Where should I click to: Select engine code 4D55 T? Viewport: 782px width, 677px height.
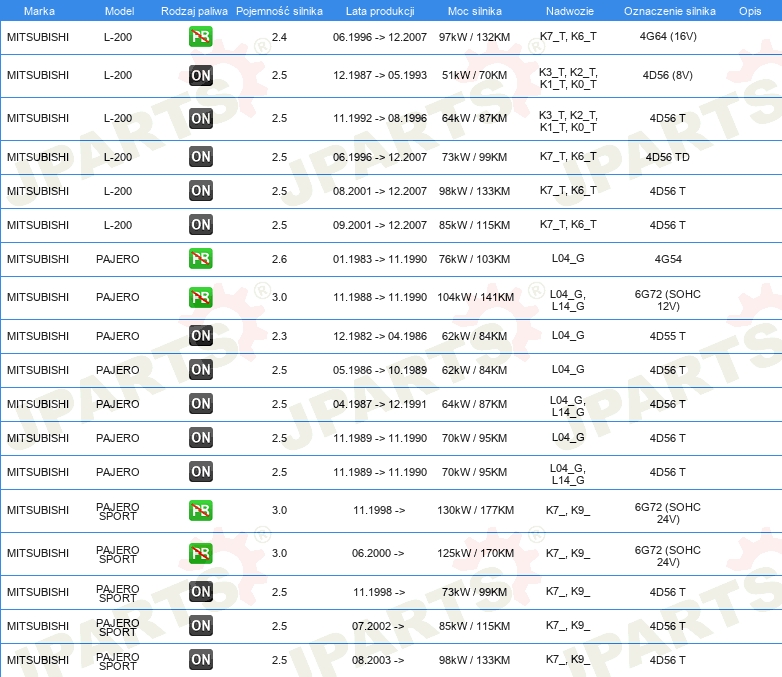pyautogui.click(x=667, y=336)
